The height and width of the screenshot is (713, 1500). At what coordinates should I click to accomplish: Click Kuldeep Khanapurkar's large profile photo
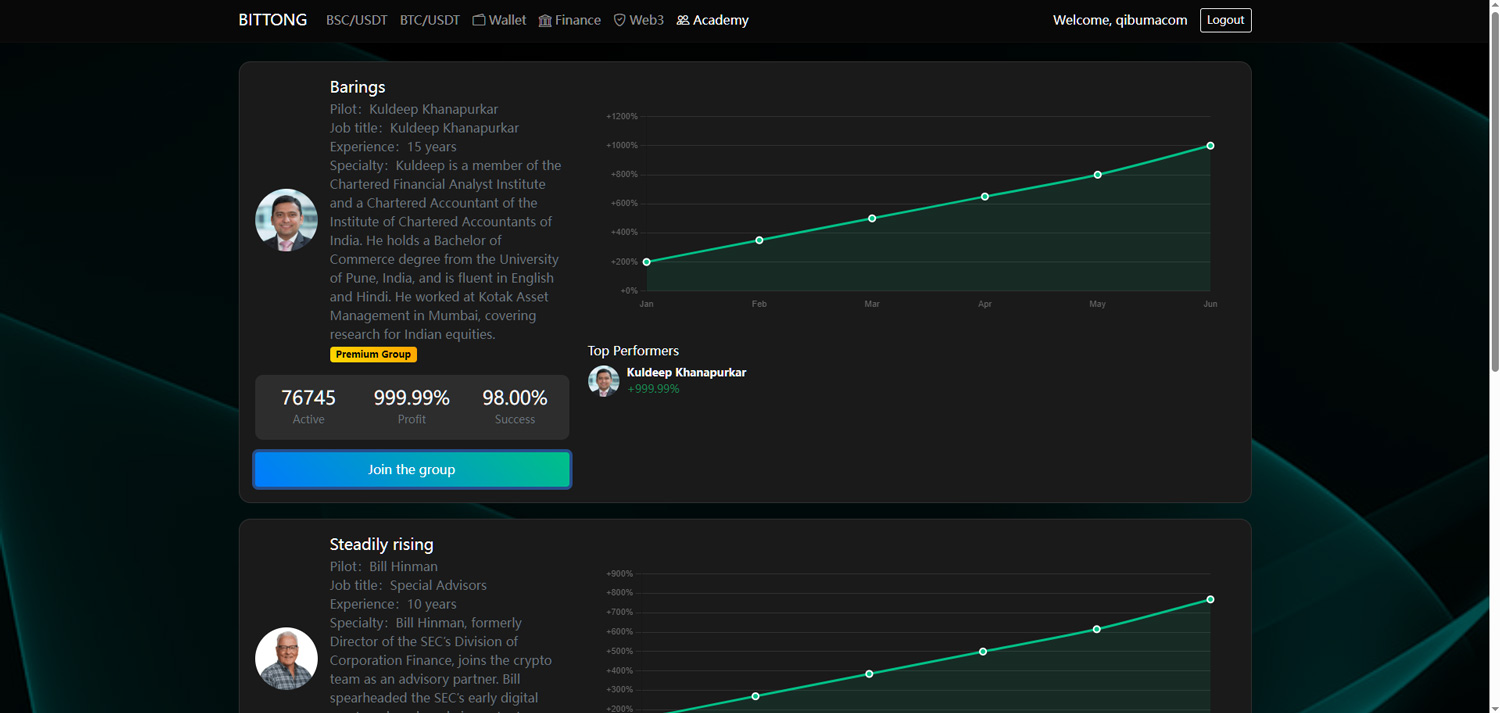(286, 220)
